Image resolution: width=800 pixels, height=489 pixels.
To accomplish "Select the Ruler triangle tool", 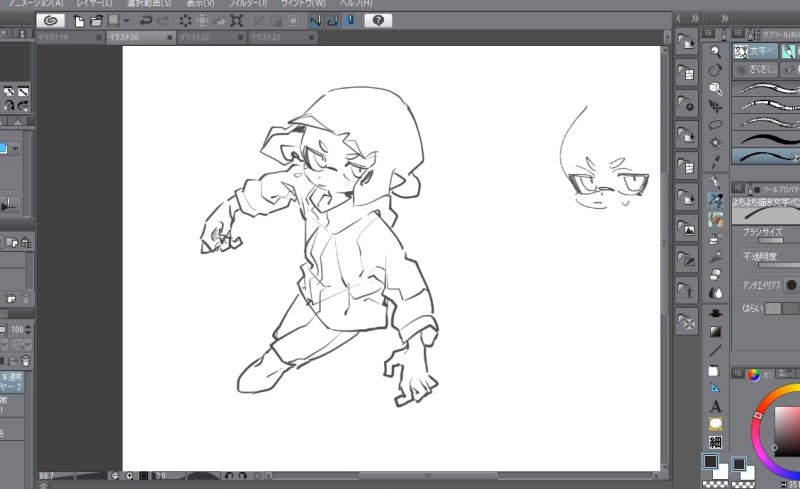I will click(715, 388).
